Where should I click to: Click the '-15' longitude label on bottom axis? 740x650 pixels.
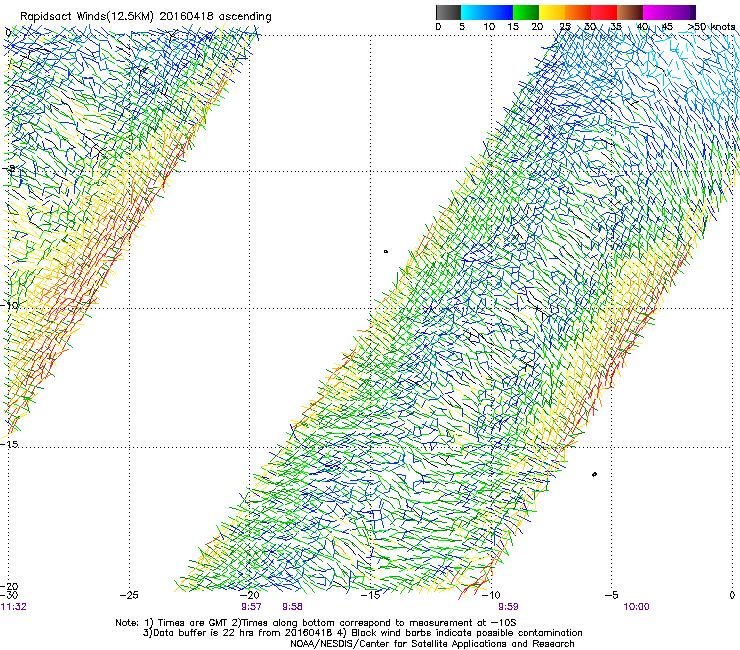[x=370, y=595]
